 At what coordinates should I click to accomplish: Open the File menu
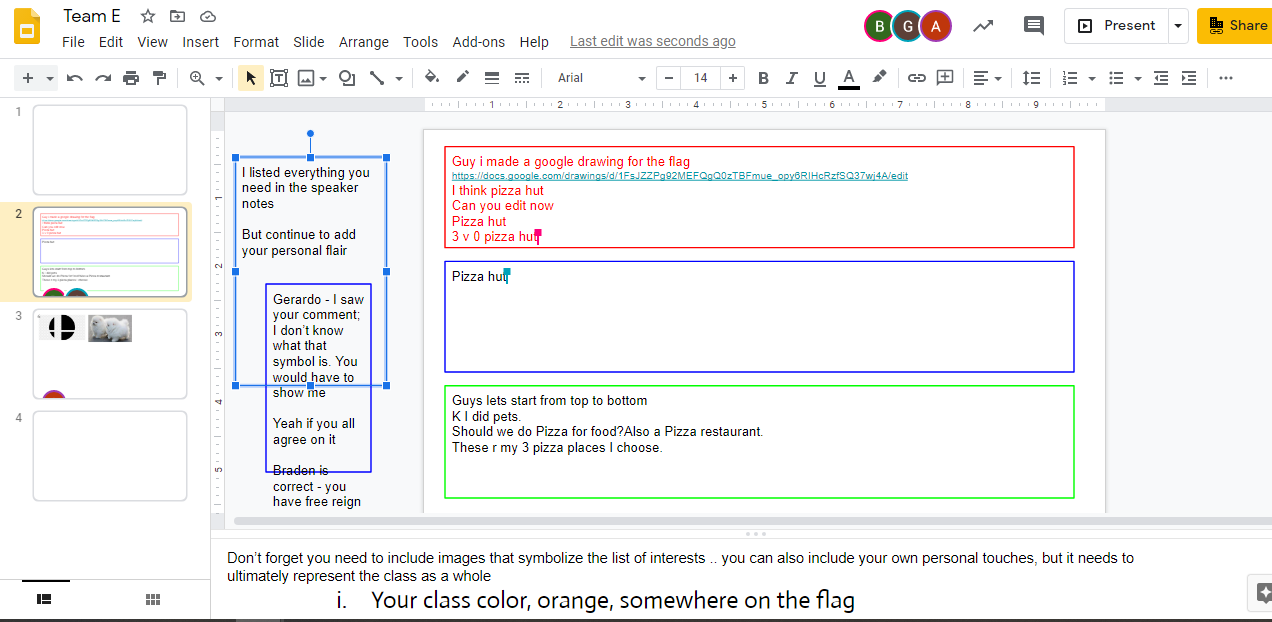[x=73, y=42]
